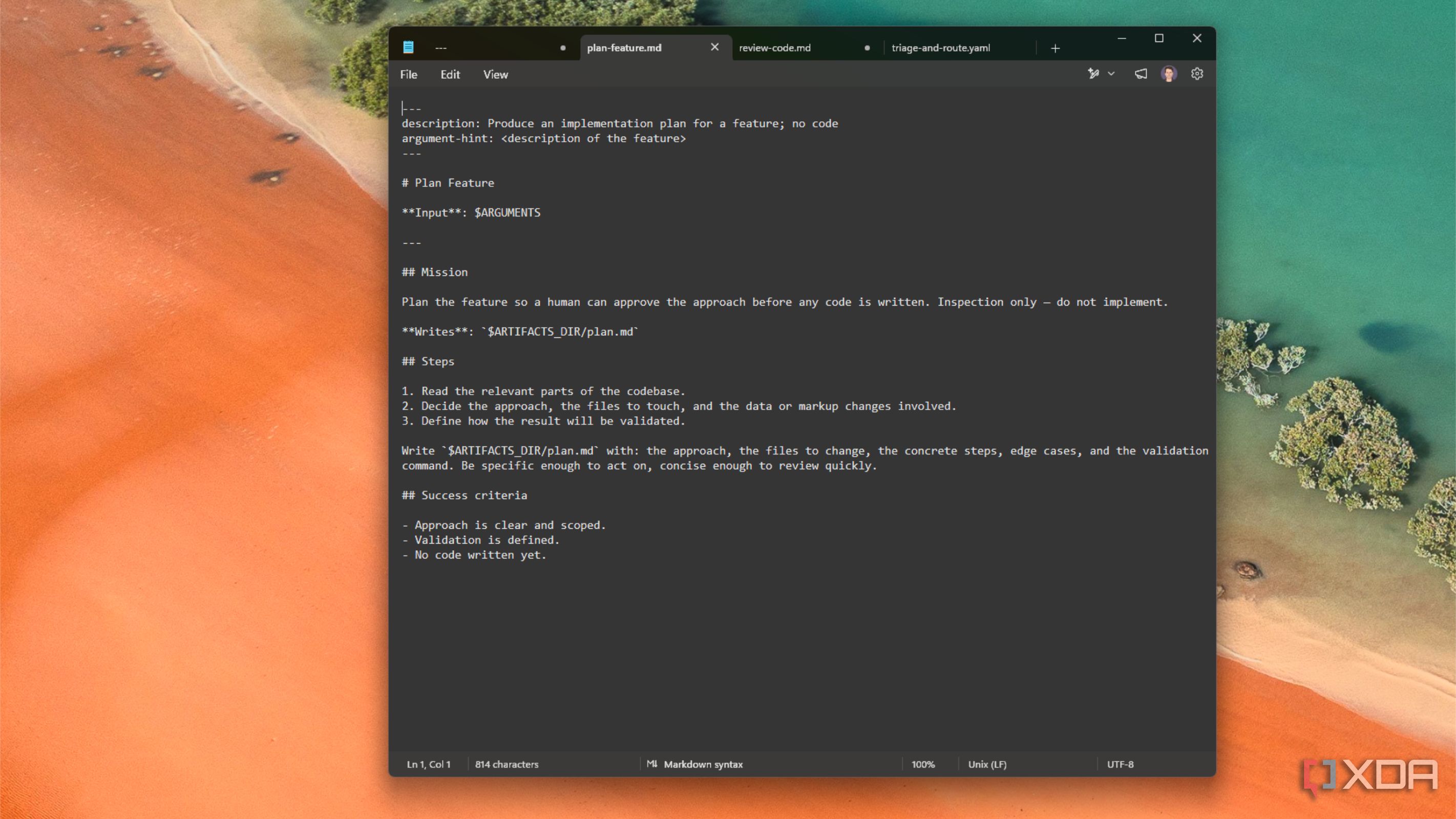
Task: Click the '**Input**: $ARGUMENTS' line
Action: tap(471, 213)
